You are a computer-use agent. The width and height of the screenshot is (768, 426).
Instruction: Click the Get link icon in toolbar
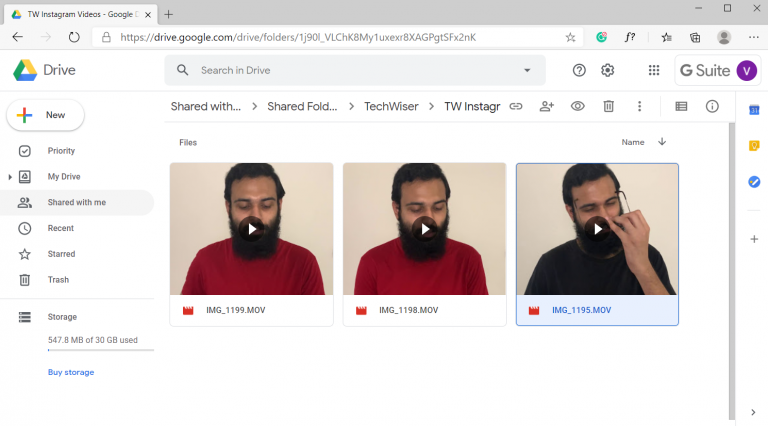pyautogui.click(x=516, y=106)
